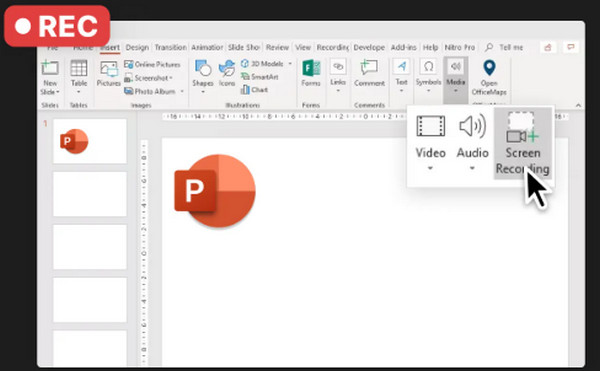Open the Recording tab
600x371 pixels.
[x=333, y=47]
